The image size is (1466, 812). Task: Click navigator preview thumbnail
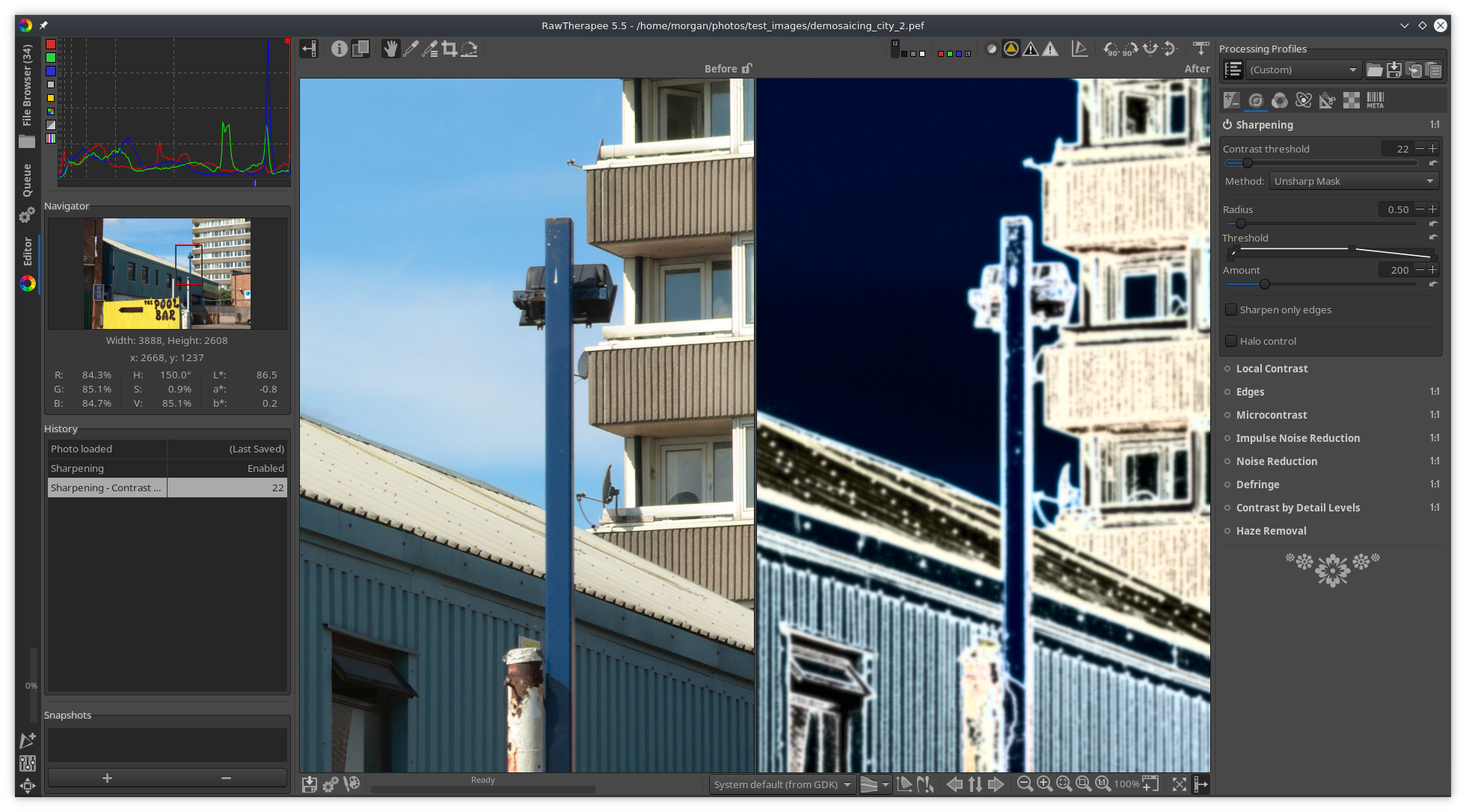point(168,273)
